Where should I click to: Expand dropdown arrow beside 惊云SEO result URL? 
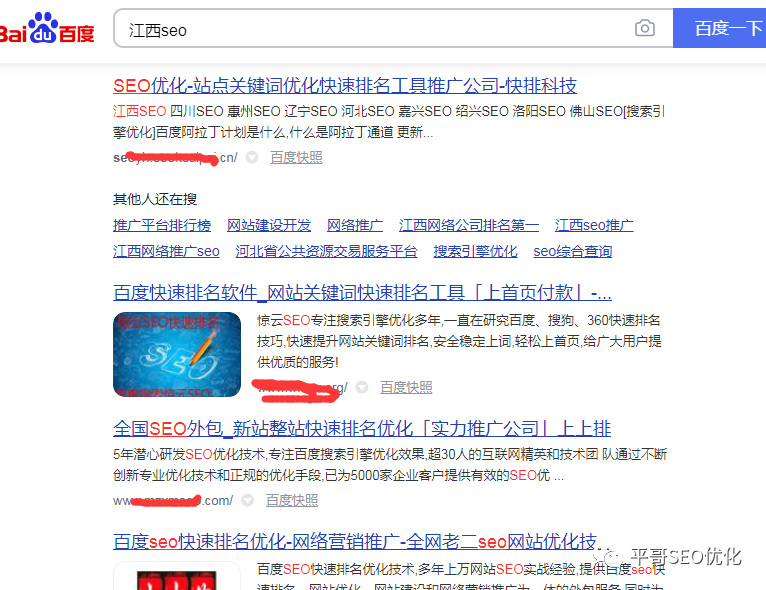[x=362, y=387]
